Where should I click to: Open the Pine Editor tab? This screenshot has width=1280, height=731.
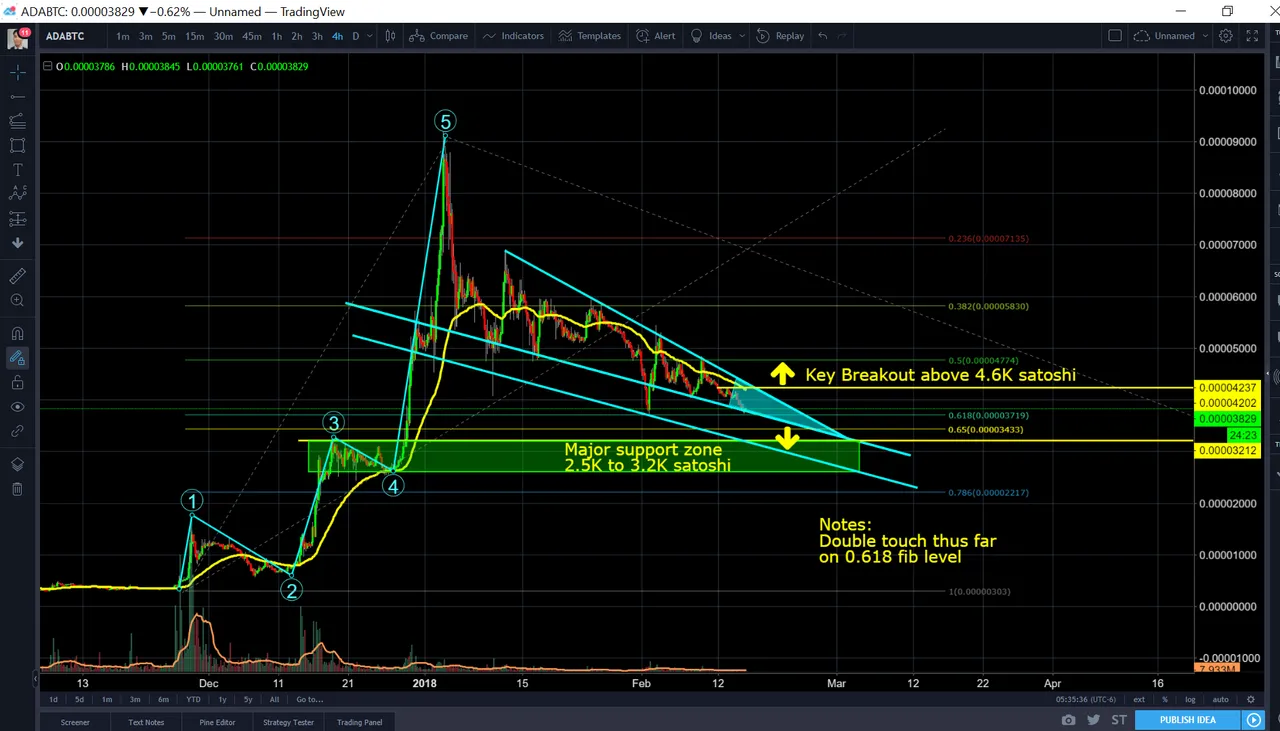217,722
